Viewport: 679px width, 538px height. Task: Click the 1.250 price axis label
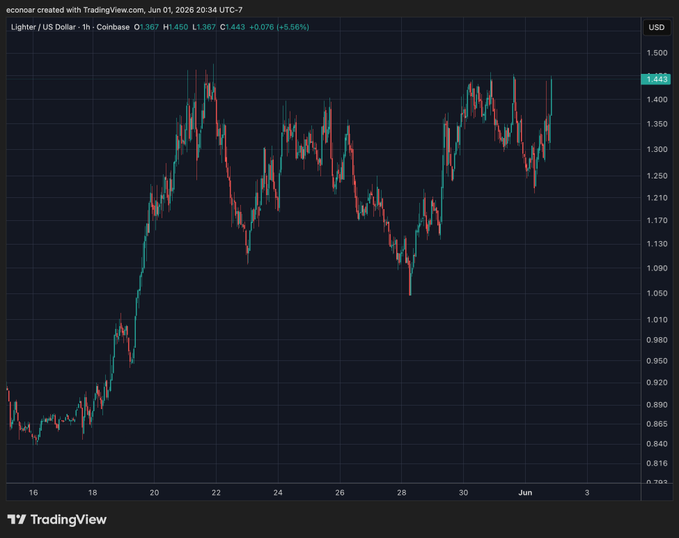tap(657, 176)
